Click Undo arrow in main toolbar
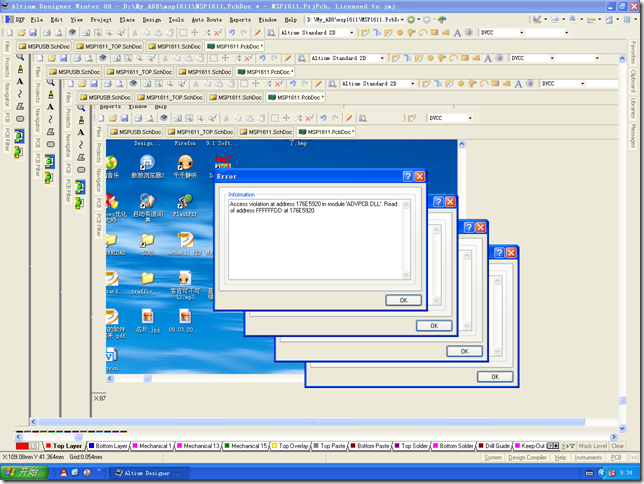The image size is (644, 484). (x=232, y=32)
